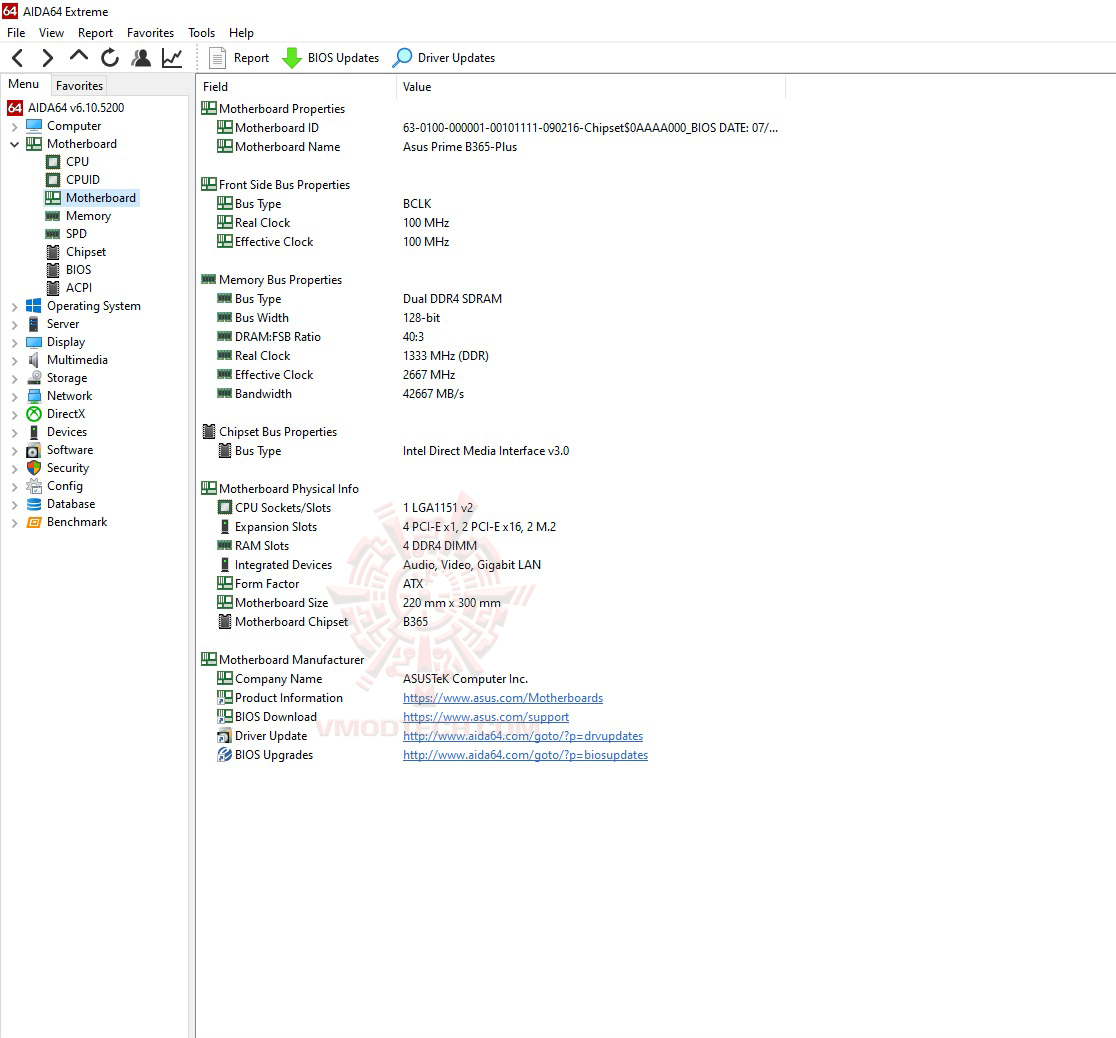This screenshot has height=1038, width=1116.
Task: Open the Report menu
Action: (x=95, y=33)
